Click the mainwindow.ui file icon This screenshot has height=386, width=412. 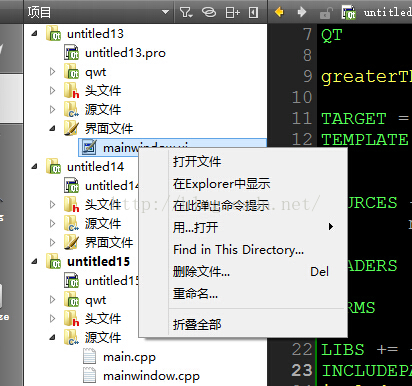click(x=89, y=147)
